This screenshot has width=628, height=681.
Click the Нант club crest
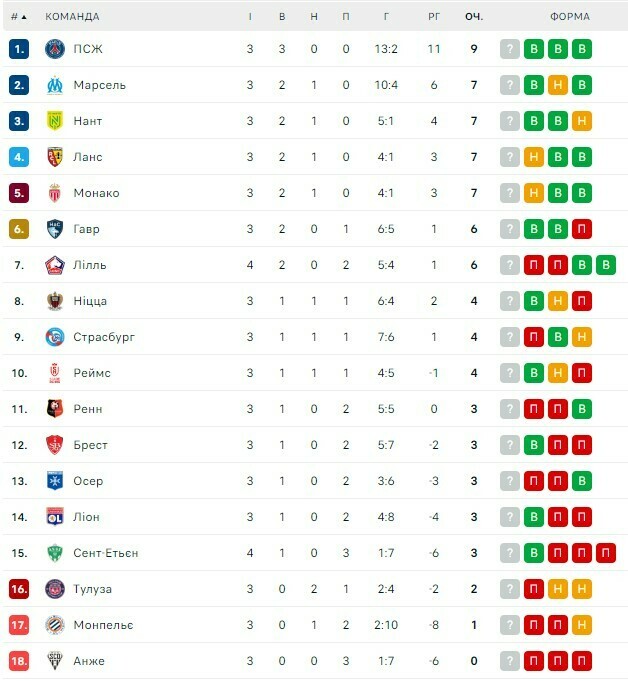coord(55,121)
